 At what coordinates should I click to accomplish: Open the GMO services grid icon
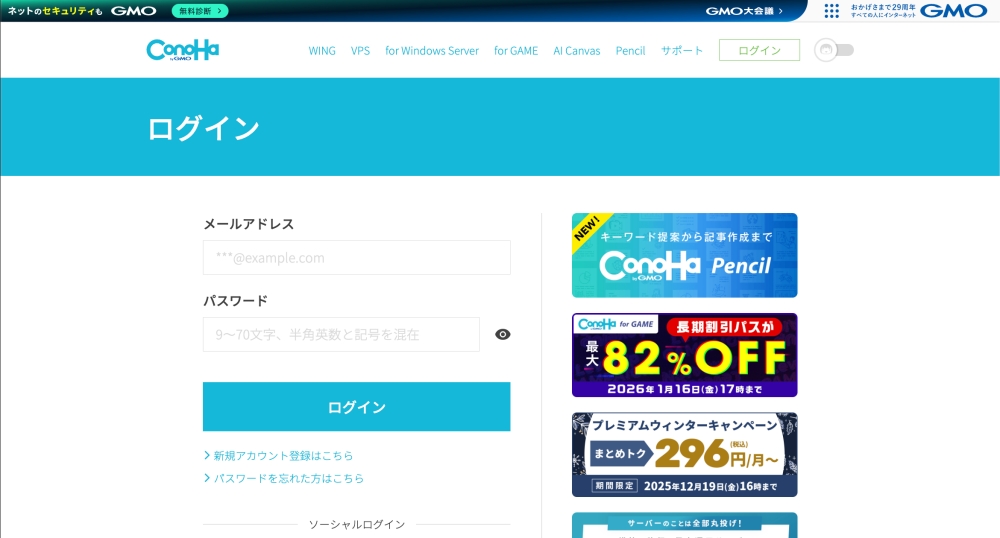(831, 11)
